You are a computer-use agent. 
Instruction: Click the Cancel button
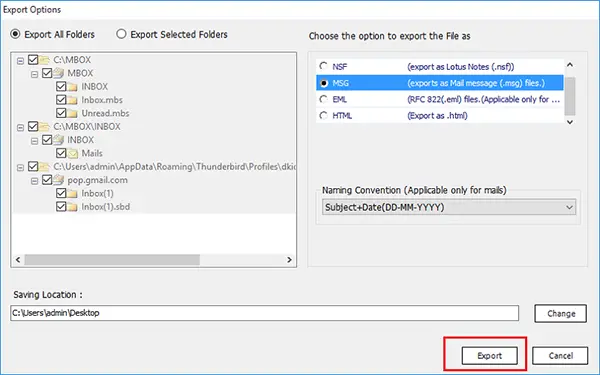560,355
